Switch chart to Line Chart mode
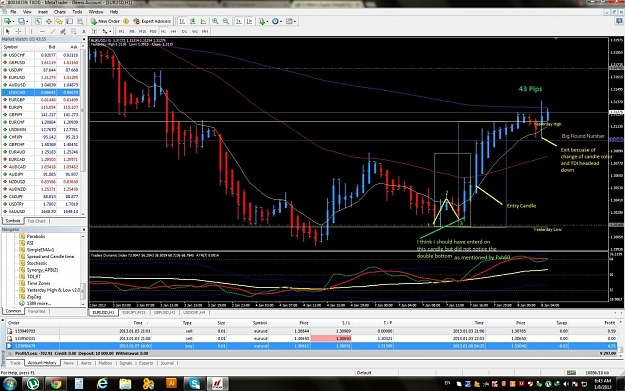This screenshot has height=391, width=625. pos(203,21)
